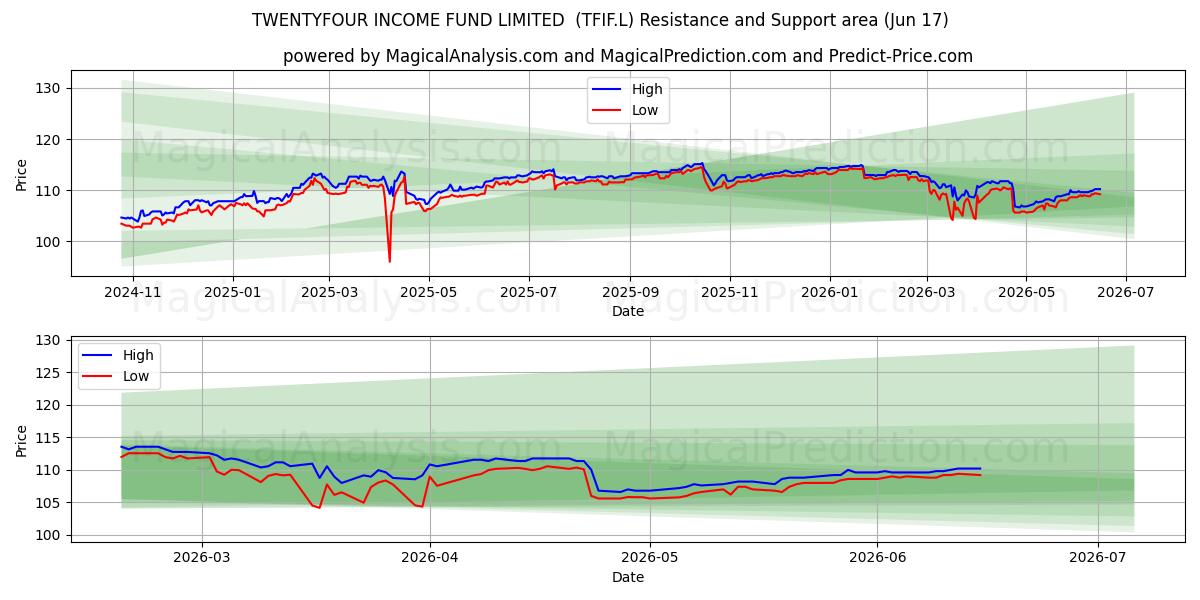The width and height of the screenshot is (1200, 600).
Task: Click 'High' in the bottom chart legend
Action: tap(138, 355)
